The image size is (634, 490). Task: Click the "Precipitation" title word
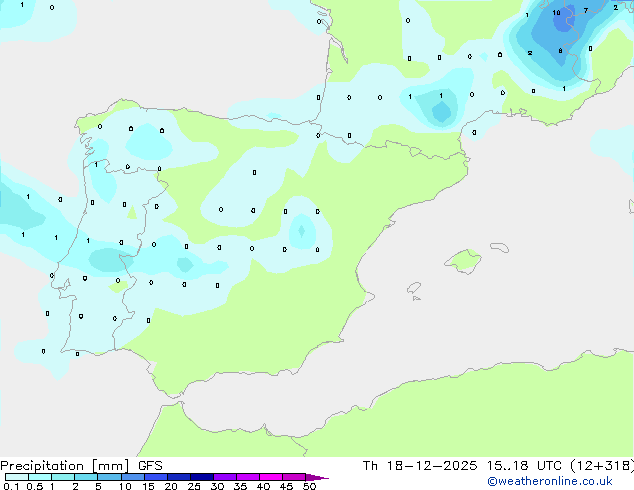coord(42,466)
